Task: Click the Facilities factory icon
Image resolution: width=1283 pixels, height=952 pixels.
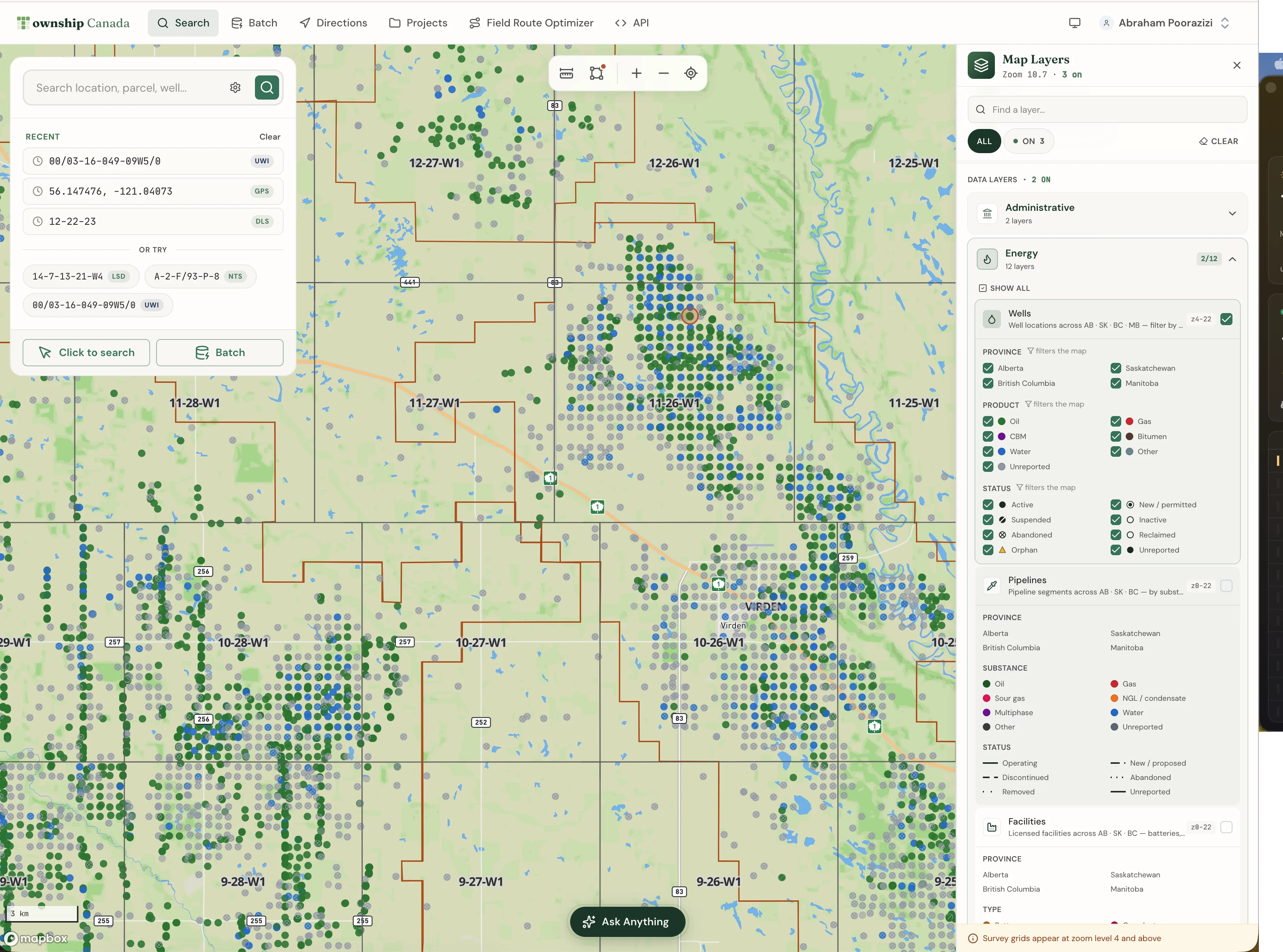Action: (991, 827)
